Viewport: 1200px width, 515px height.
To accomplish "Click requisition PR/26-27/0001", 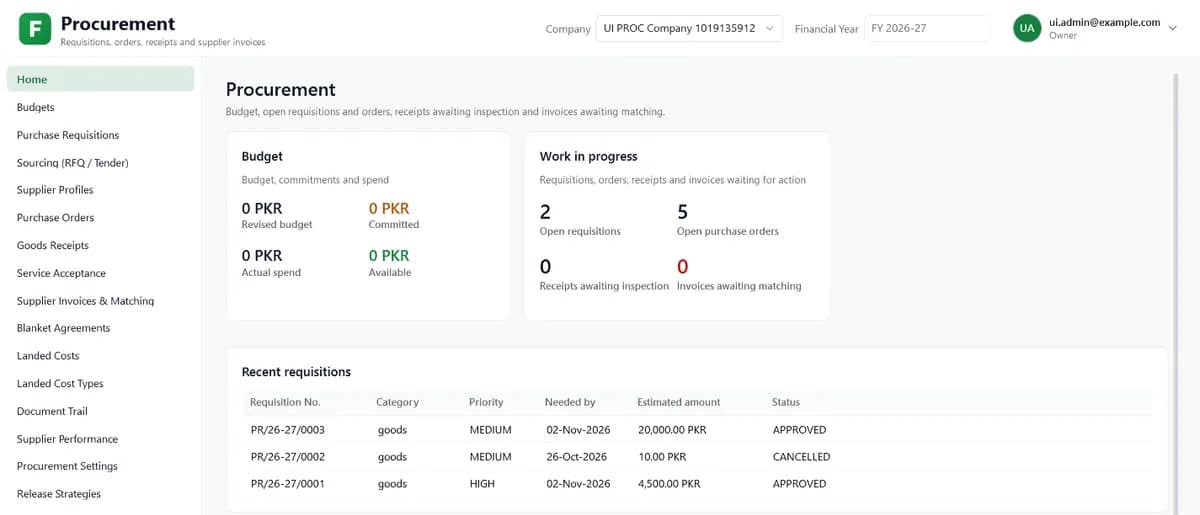I will pyautogui.click(x=287, y=484).
